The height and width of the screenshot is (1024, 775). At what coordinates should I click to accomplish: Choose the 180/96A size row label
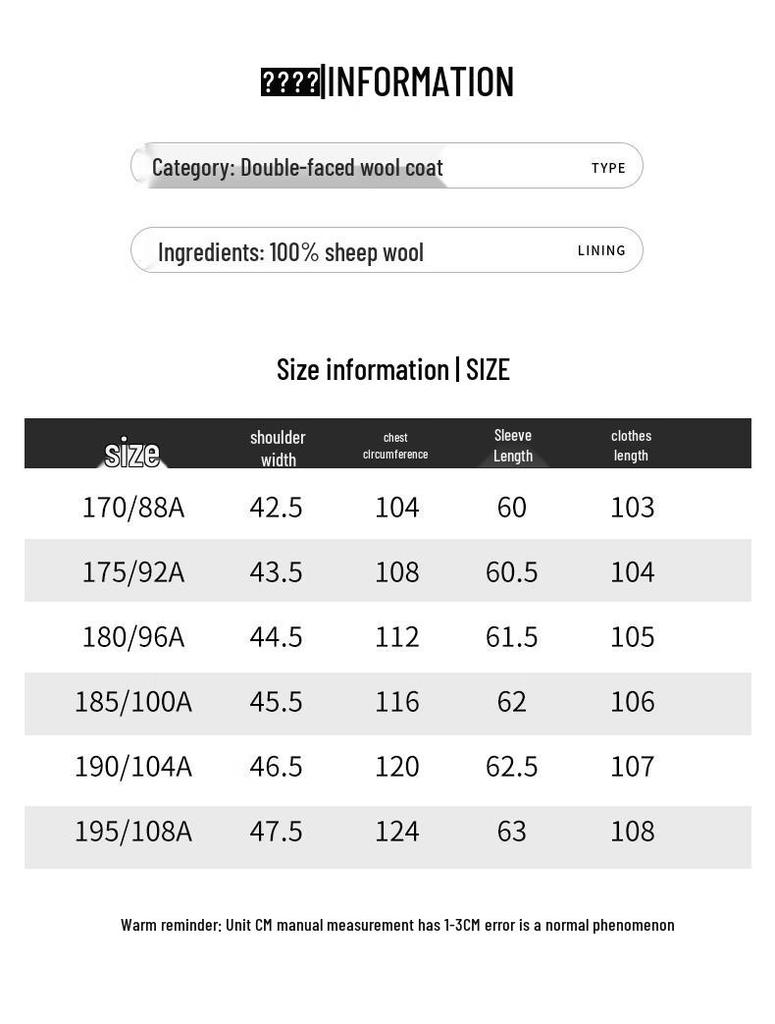pos(133,637)
